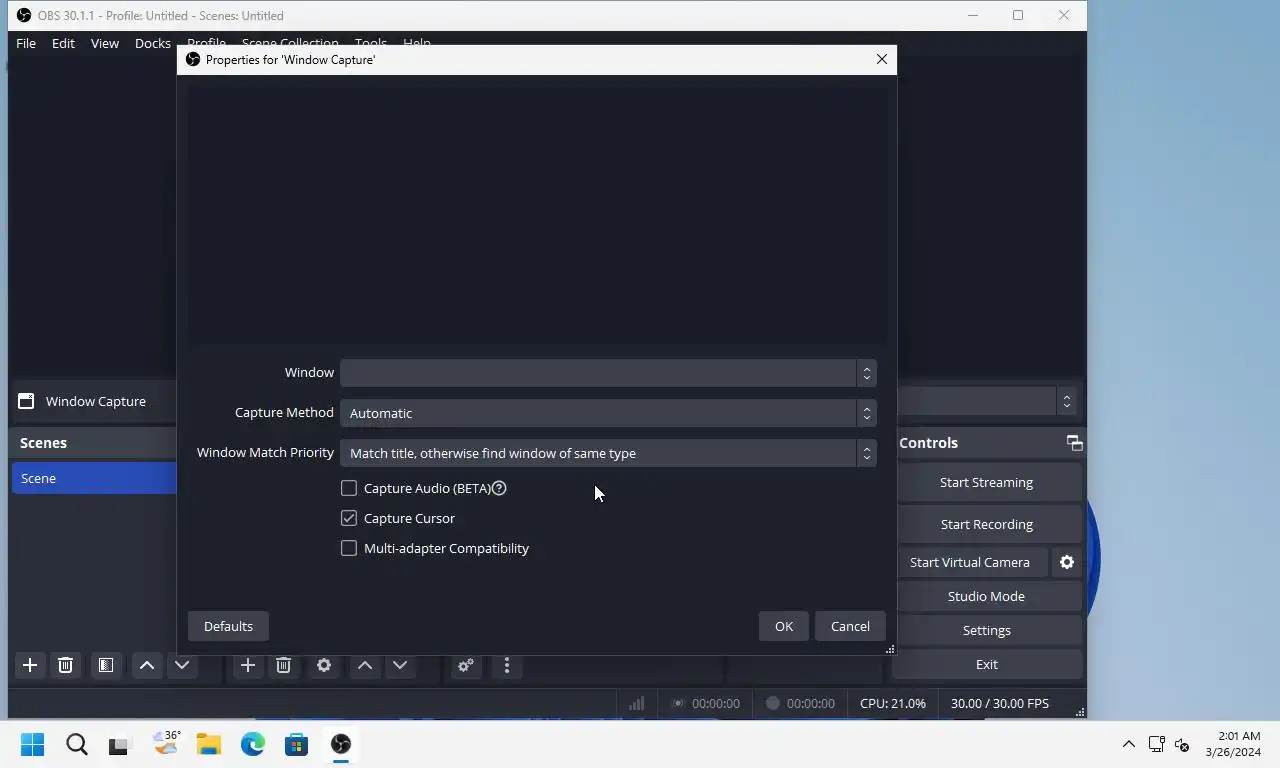Remove selected source with Sources trash icon
1280x768 pixels.
click(283, 665)
